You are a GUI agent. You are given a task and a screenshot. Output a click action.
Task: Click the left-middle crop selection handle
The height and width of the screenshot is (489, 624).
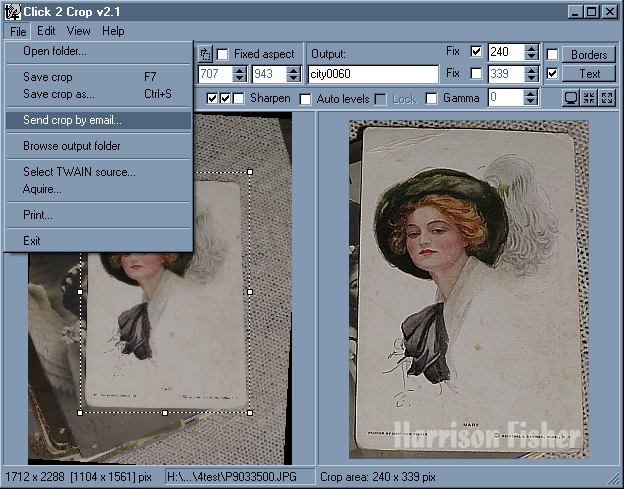[80, 292]
